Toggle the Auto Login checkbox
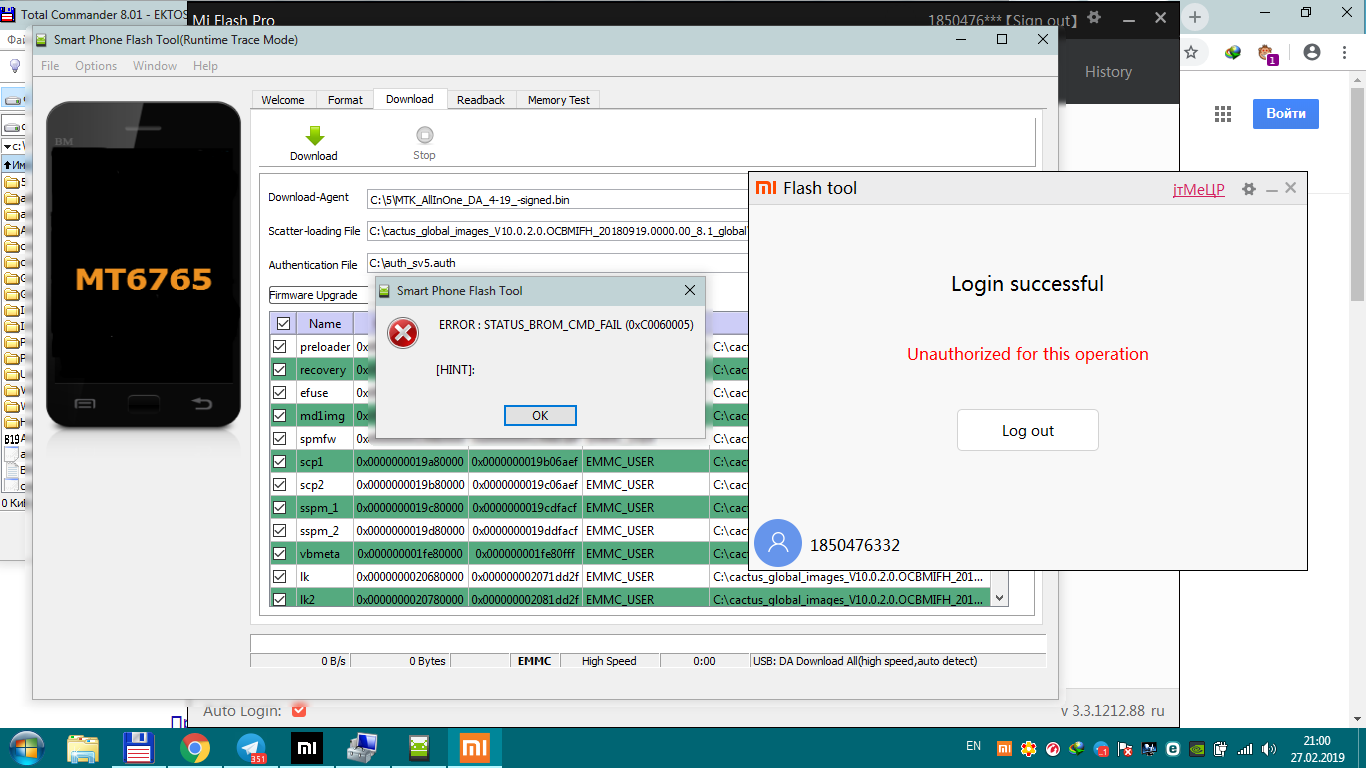Viewport: 1366px width, 768px height. 299,711
